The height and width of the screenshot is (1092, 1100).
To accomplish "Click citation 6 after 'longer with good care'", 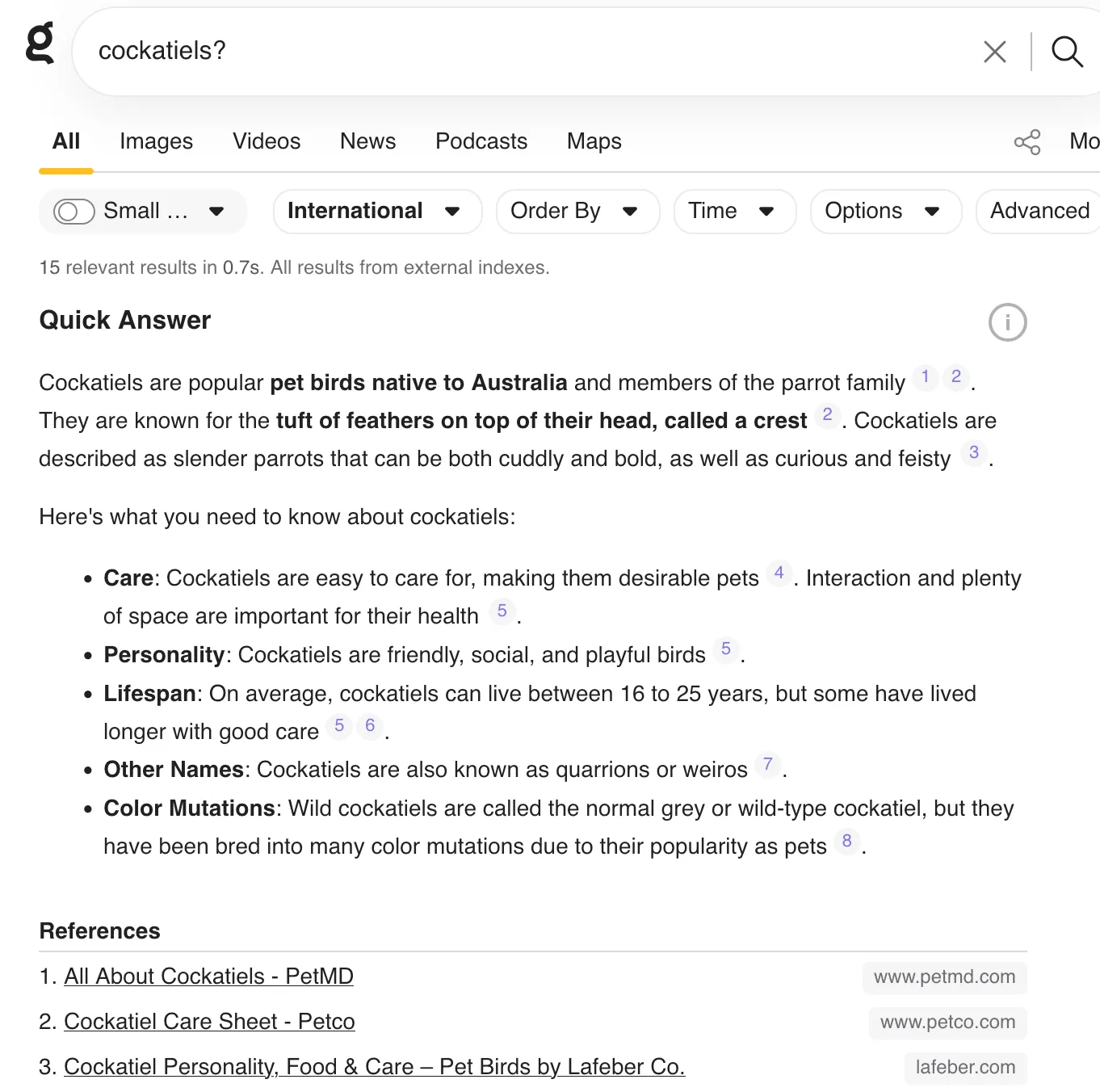I will (x=370, y=726).
